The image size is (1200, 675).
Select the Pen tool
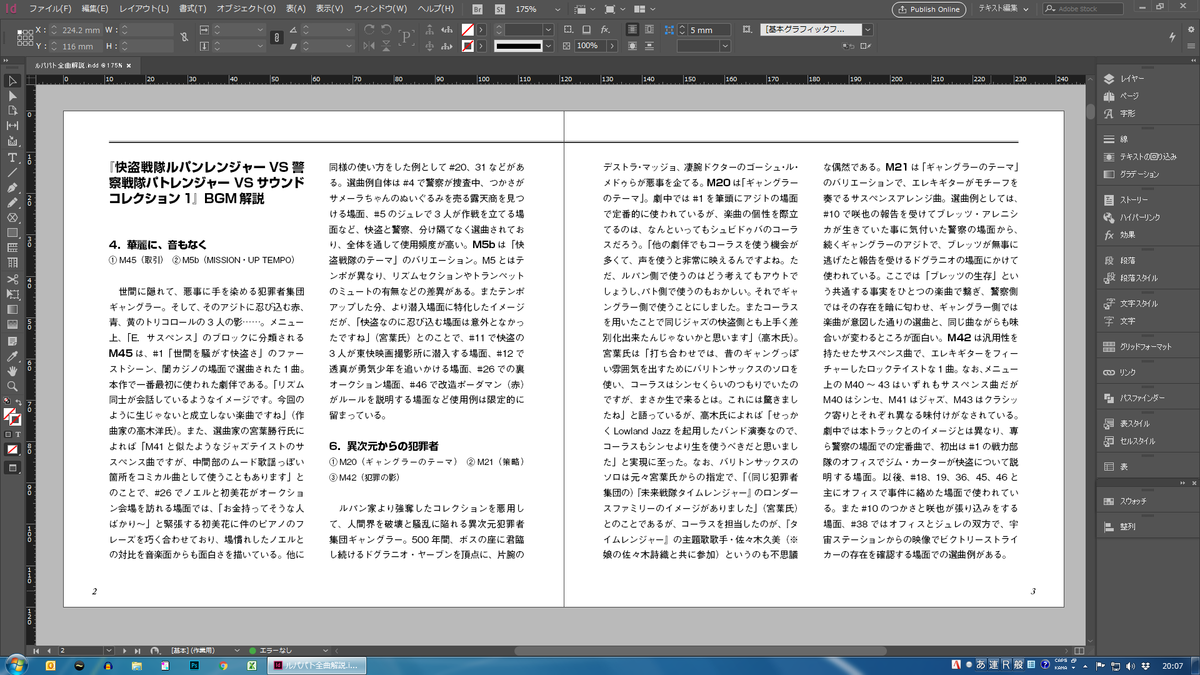pyautogui.click(x=13, y=187)
